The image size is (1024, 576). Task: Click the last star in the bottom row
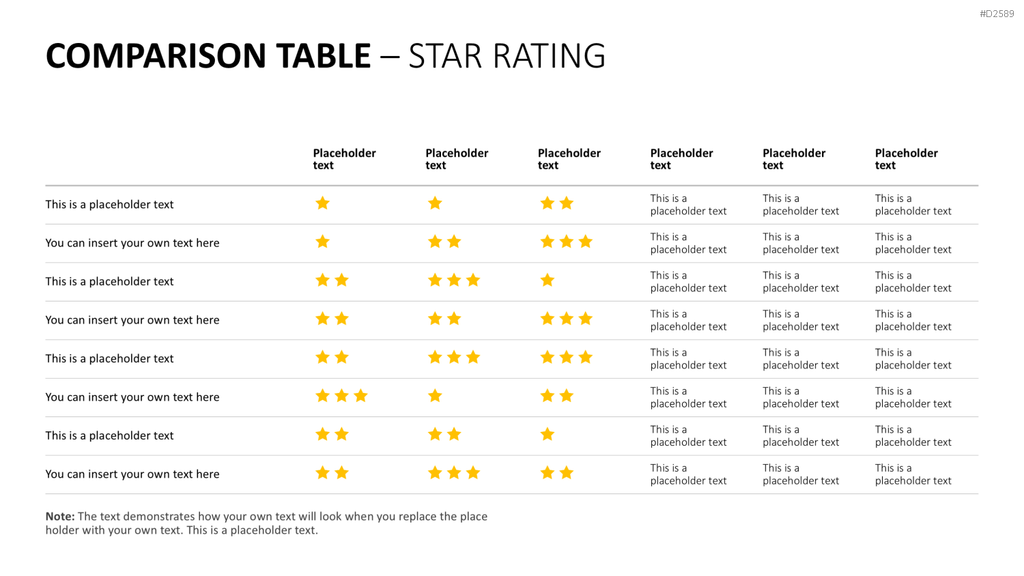[566, 473]
